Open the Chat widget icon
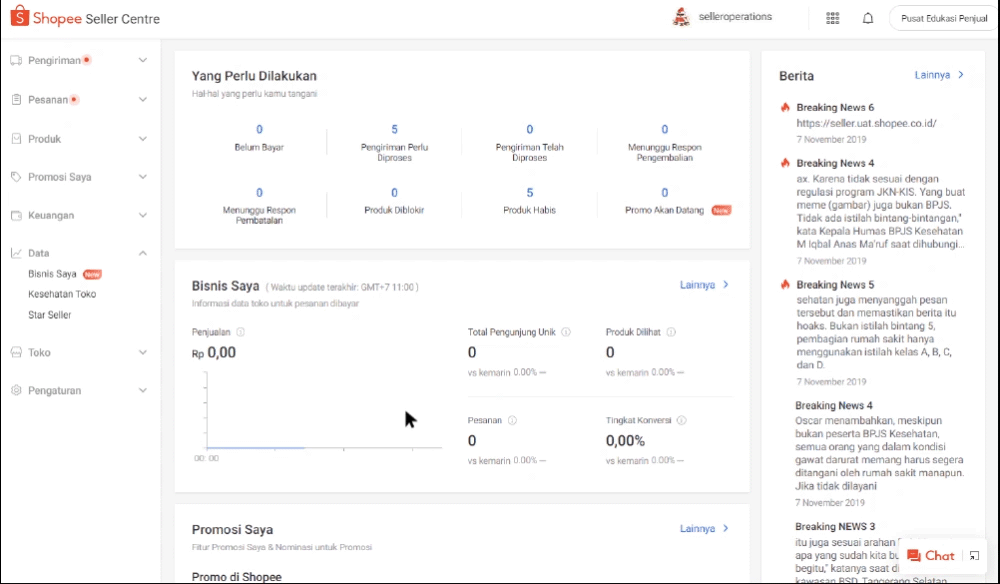The height and width of the screenshot is (584, 1000). (914, 555)
